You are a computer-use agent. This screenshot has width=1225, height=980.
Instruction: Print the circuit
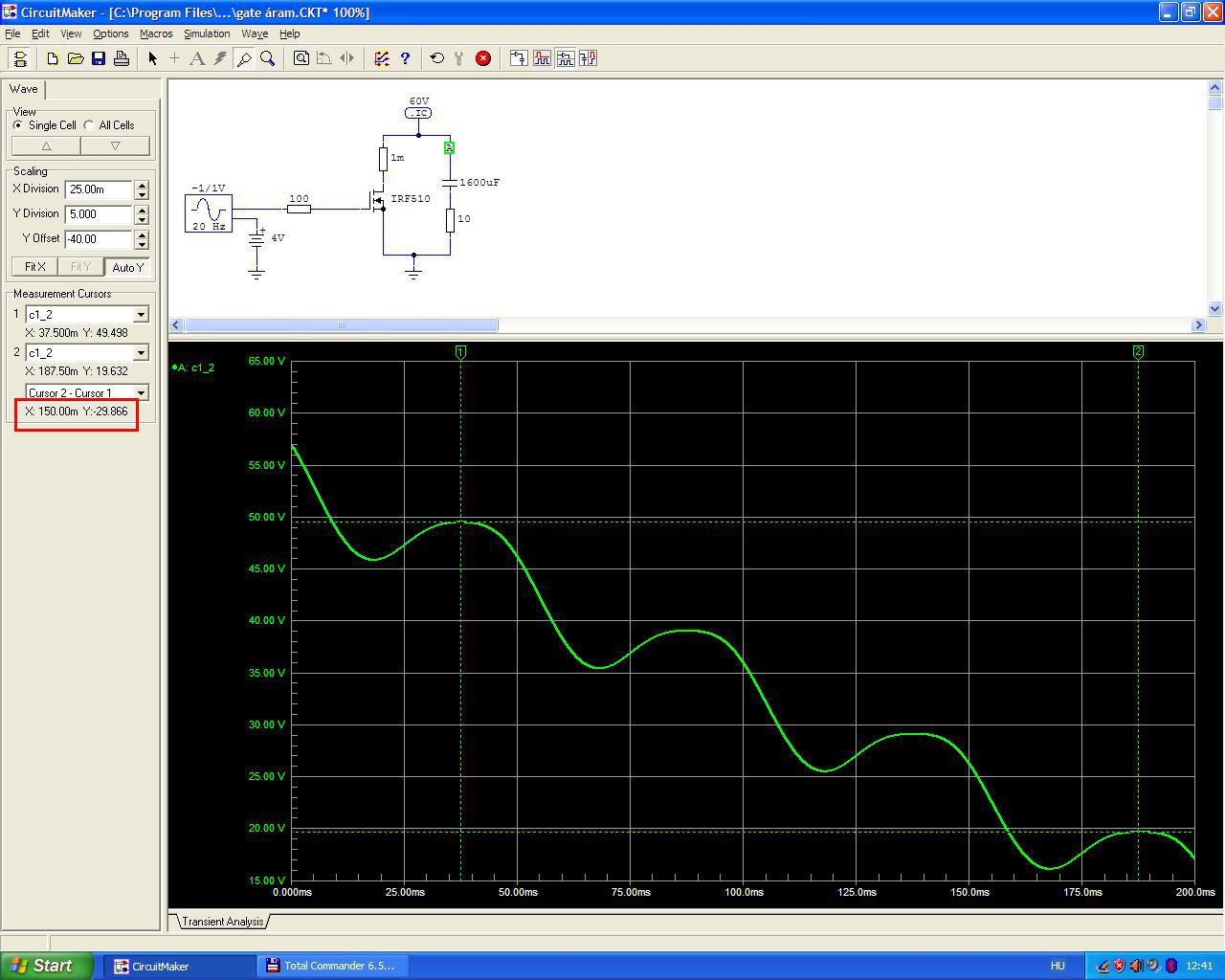pyautogui.click(x=122, y=58)
